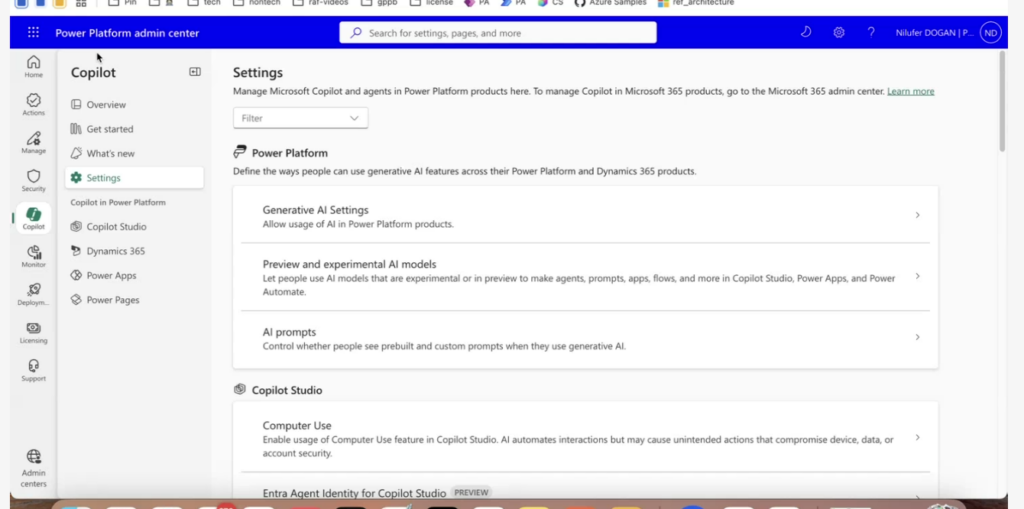This screenshot has width=1024, height=509.
Task: Go to Home in left rail
Action: 33,66
